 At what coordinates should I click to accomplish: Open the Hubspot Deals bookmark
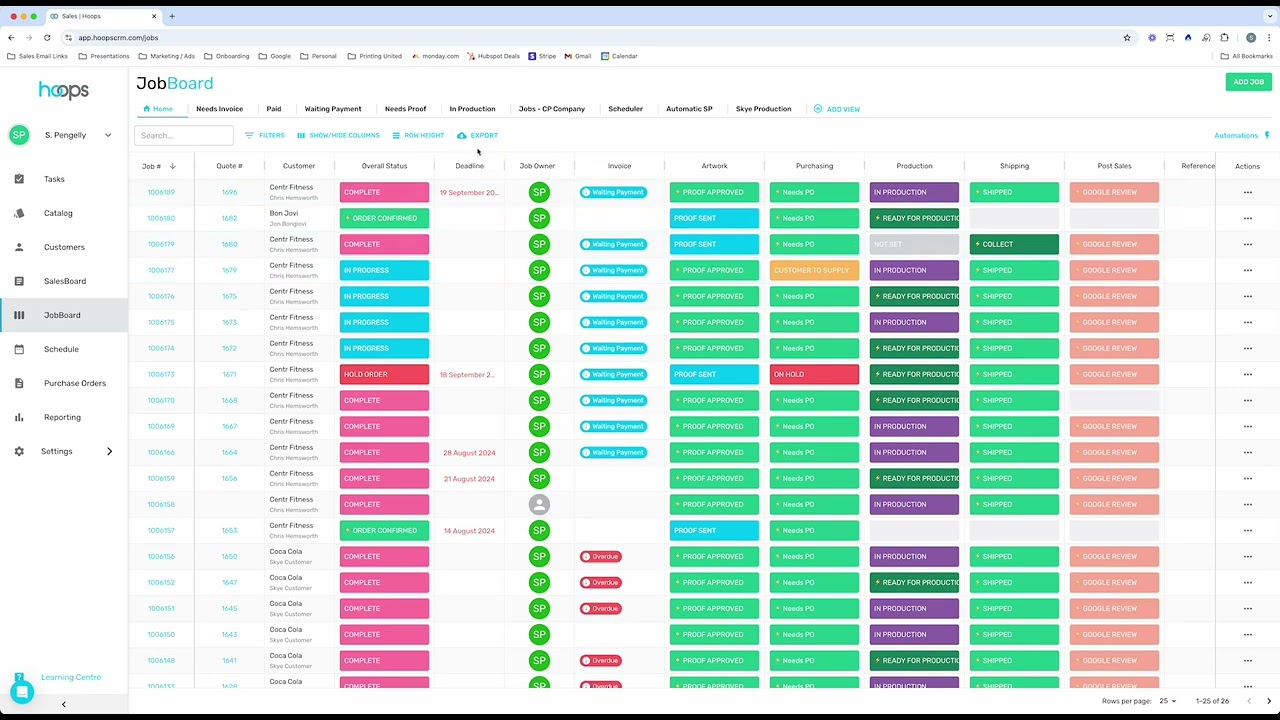pyautogui.click(x=493, y=56)
